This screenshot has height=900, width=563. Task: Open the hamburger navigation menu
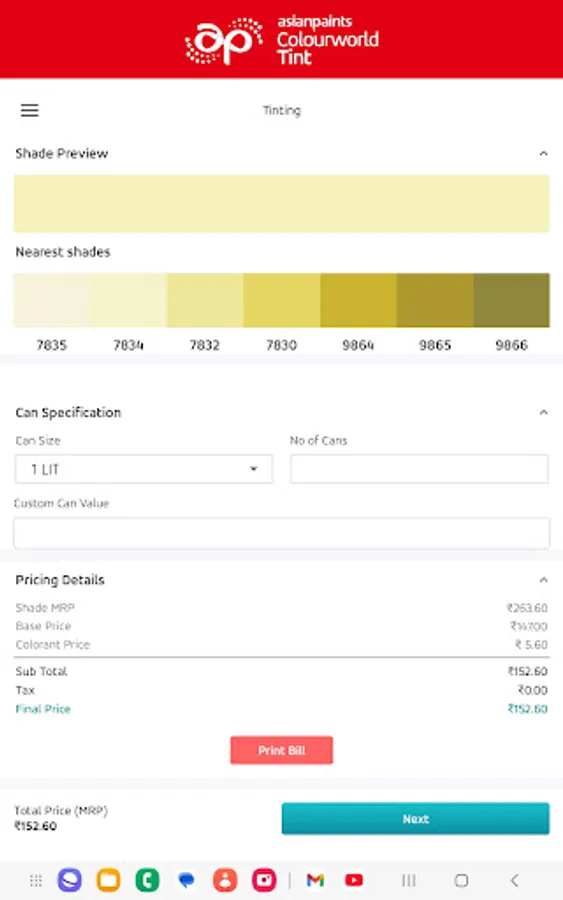30,110
